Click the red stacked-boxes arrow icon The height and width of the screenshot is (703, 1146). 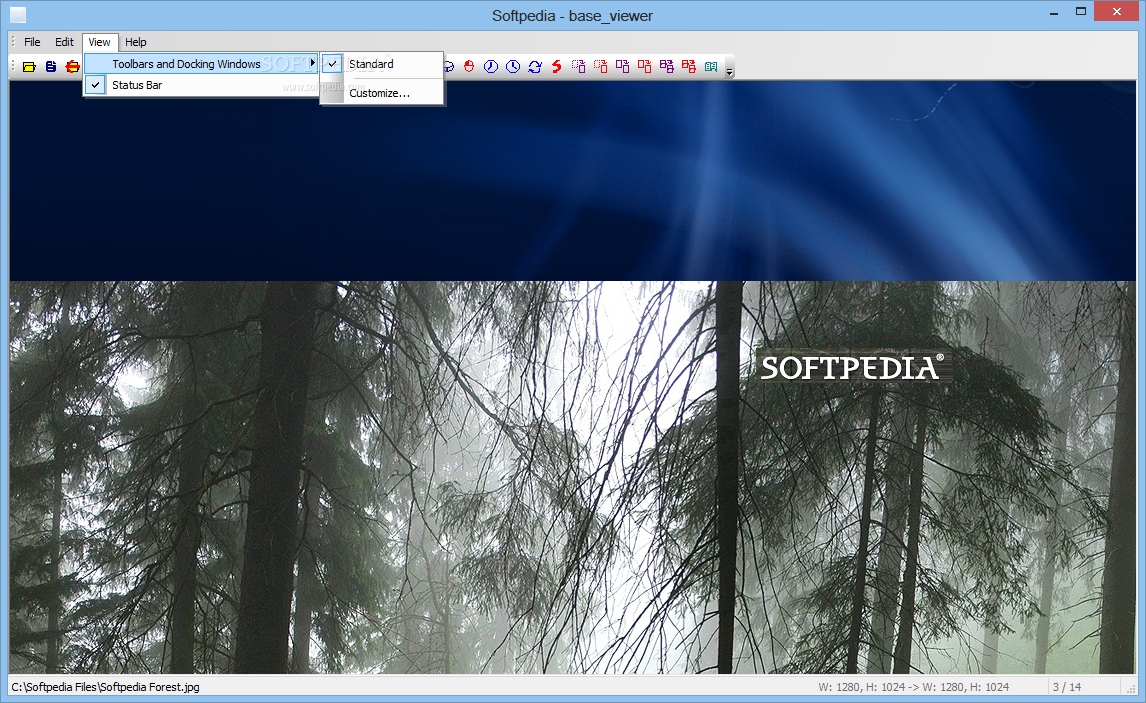(688, 66)
